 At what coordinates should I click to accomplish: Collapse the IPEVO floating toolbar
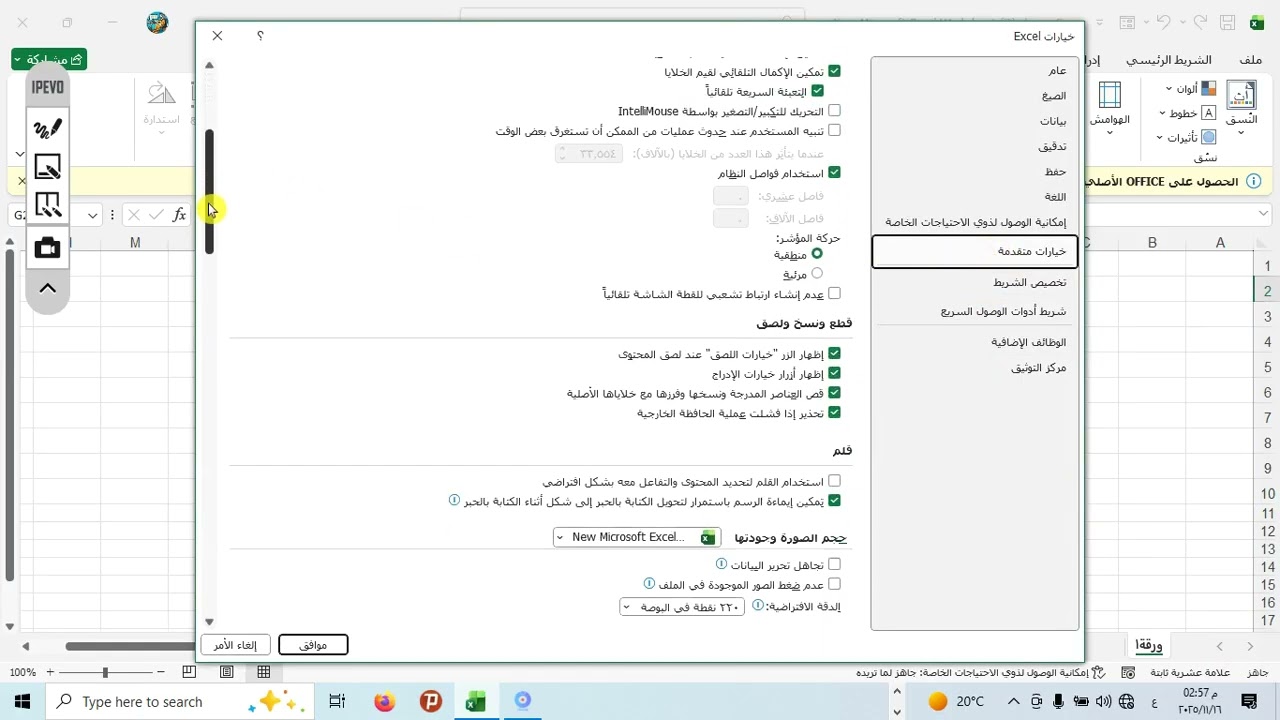pos(47,288)
